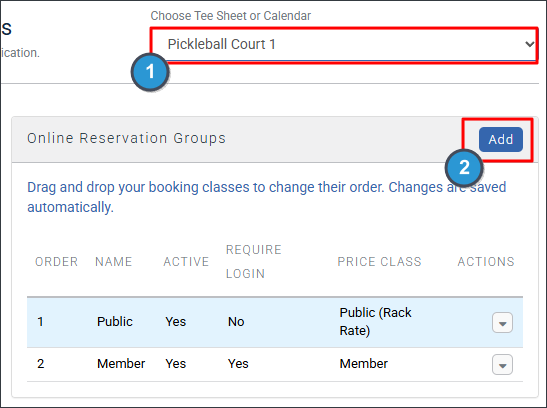This screenshot has width=547, height=408.
Task: Click the Public (Rack Rate) price class
Action: coord(375,322)
